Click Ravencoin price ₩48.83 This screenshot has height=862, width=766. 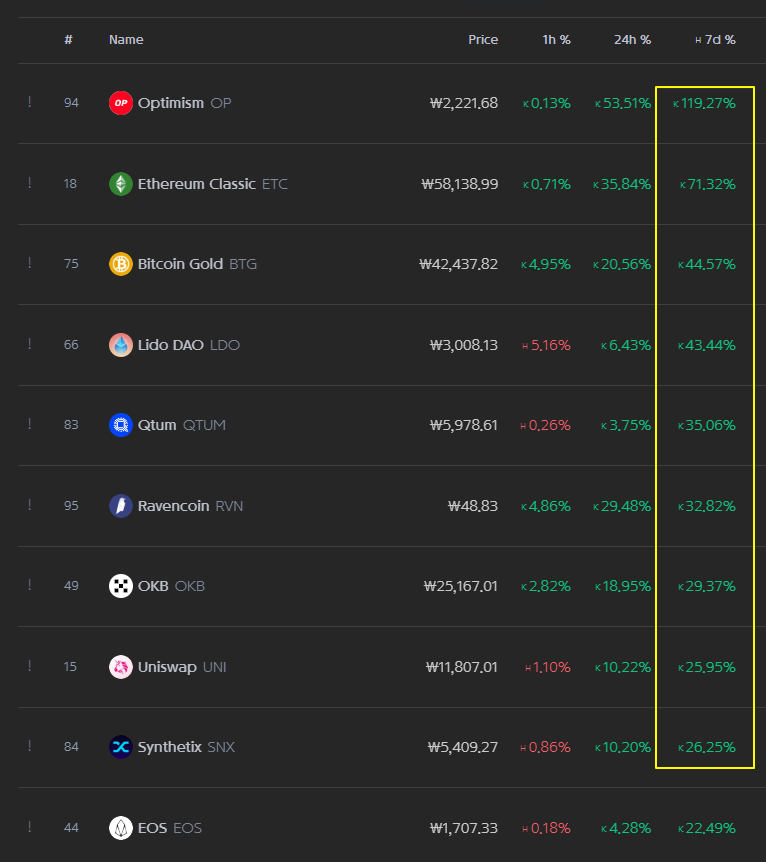[473, 506]
